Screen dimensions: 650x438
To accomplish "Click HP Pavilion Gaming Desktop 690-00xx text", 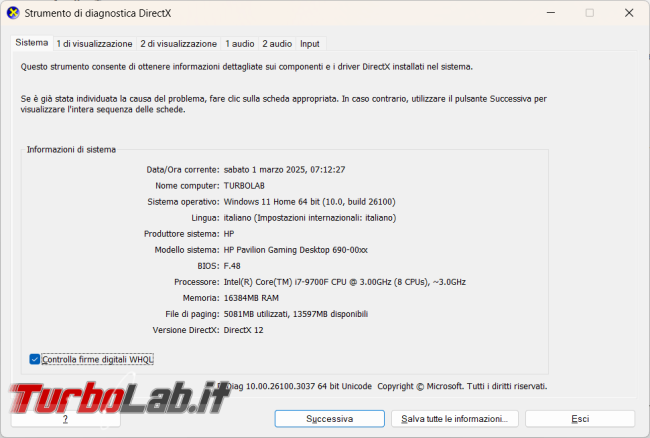I will click(296, 250).
